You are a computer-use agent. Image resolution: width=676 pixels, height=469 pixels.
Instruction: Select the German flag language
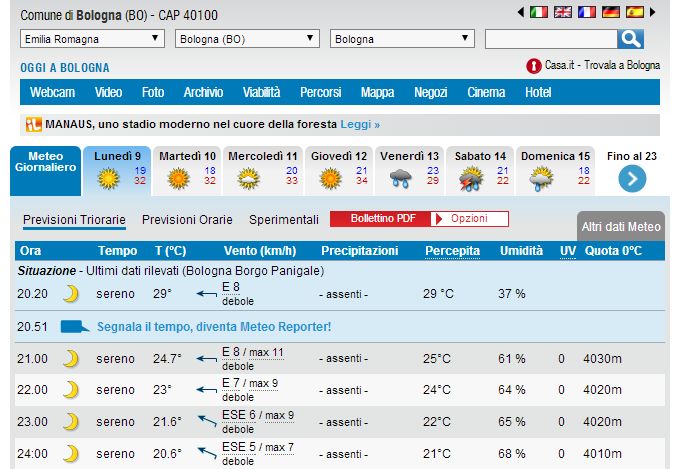tap(611, 13)
